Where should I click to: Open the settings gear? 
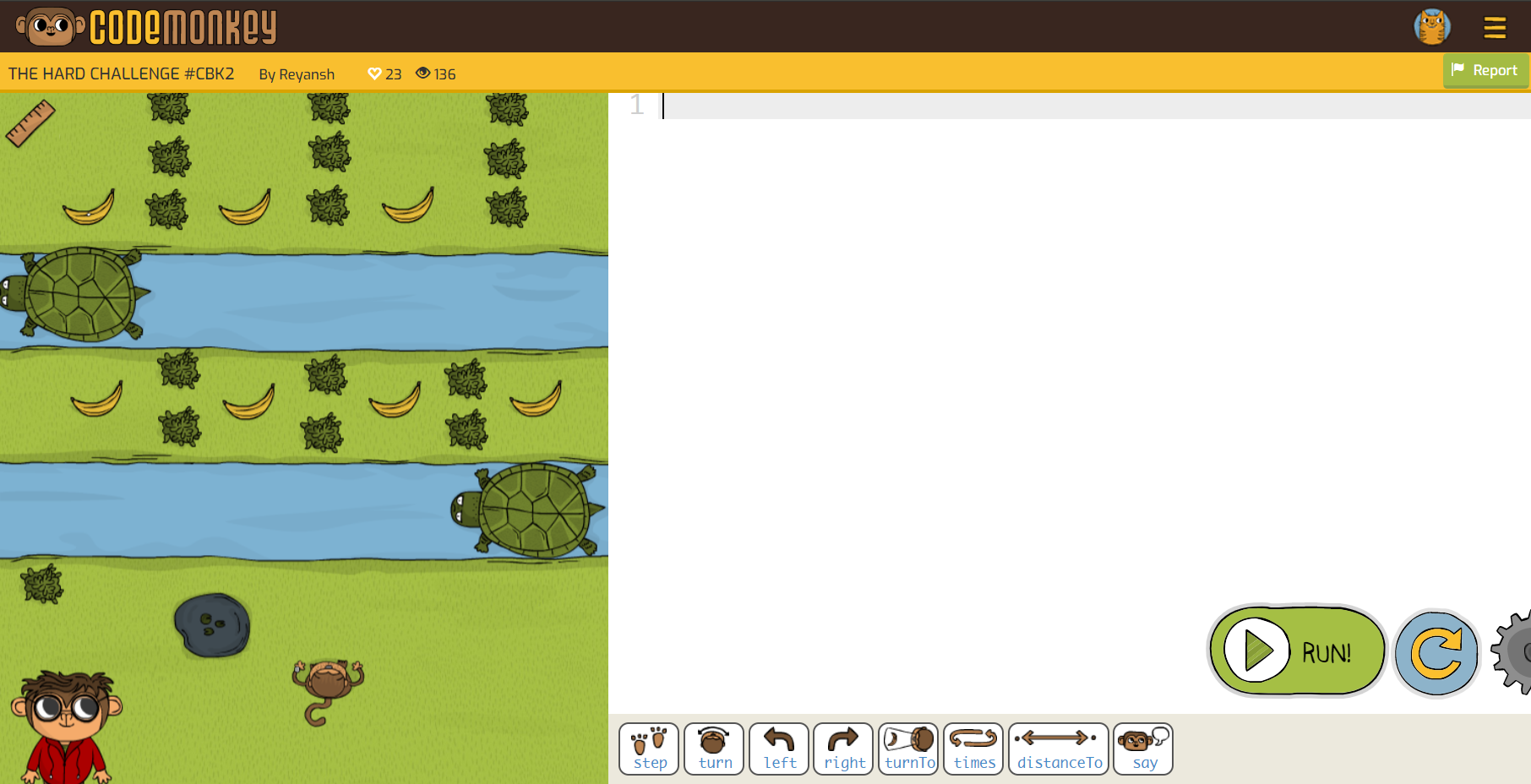pyautogui.click(x=1514, y=652)
